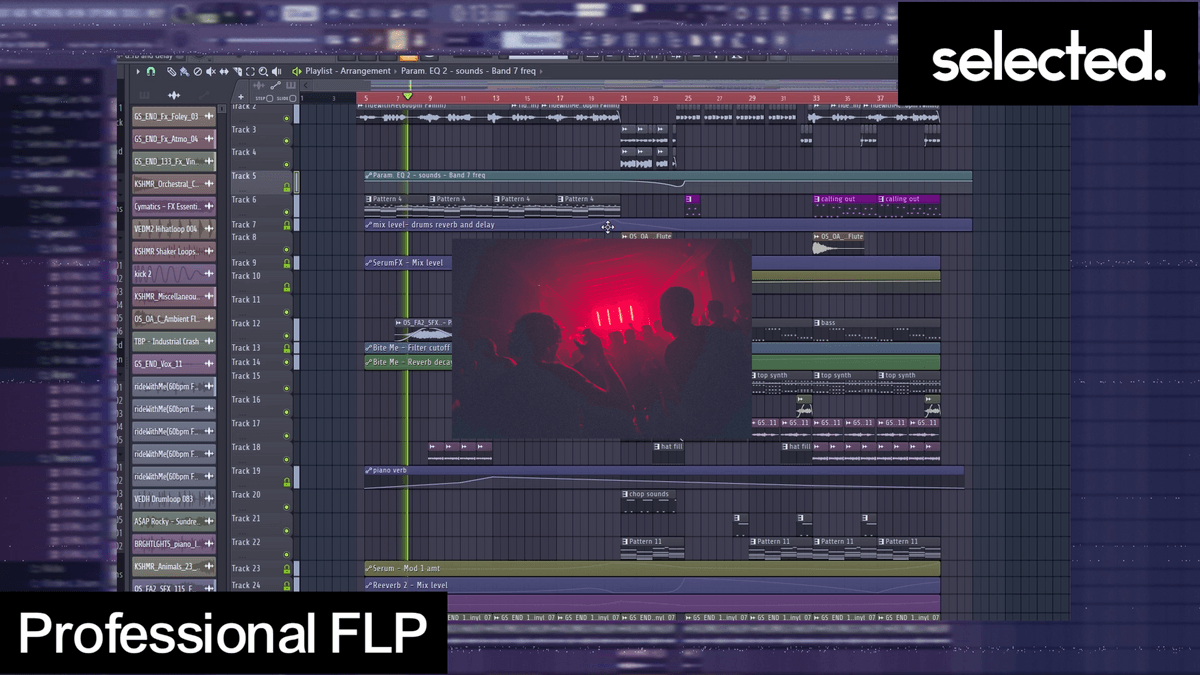Select the Mute tool speaker icon
The width and height of the screenshot is (1200, 675).
[x=210, y=72]
